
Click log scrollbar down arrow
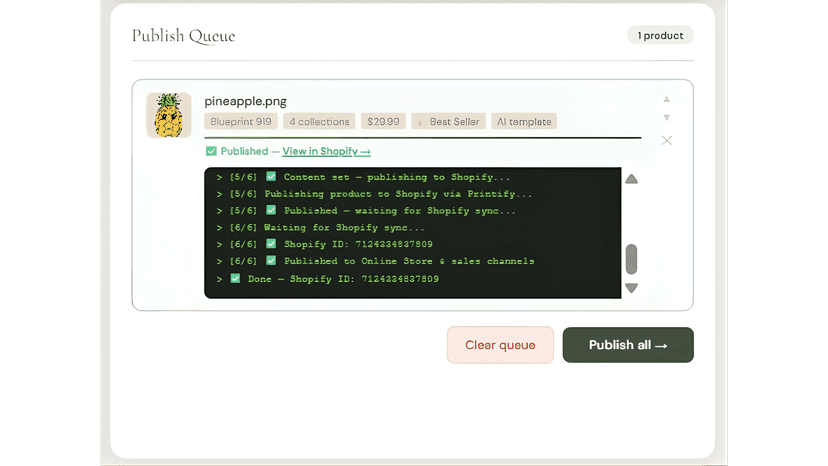632,288
